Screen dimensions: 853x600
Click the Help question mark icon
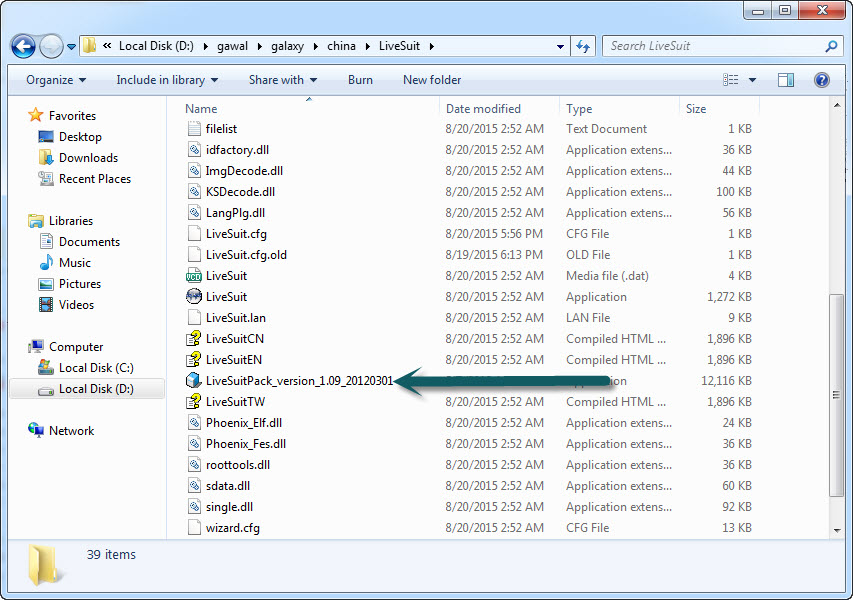pos(821,80)
